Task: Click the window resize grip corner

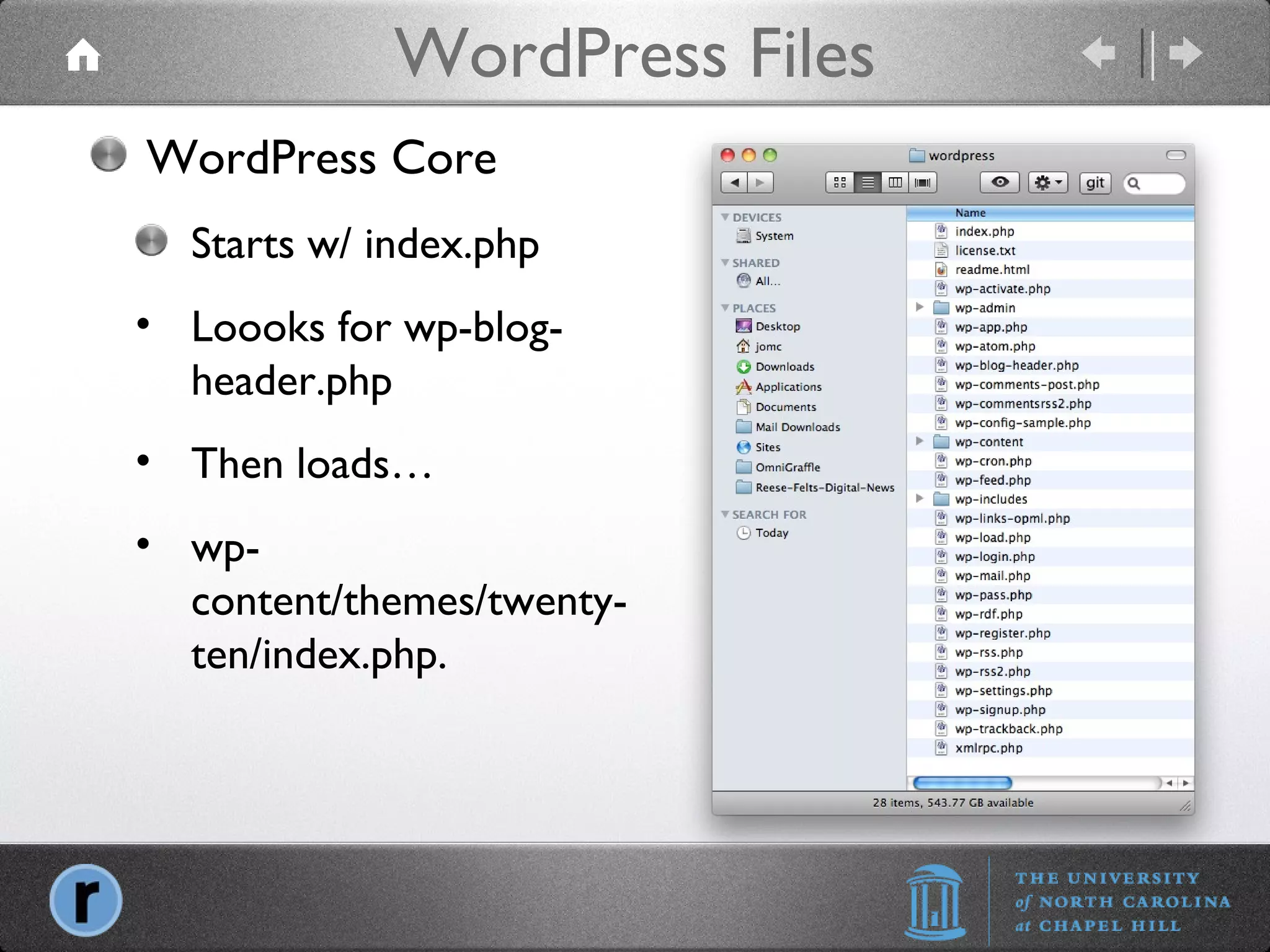Action: (1185, 805)
